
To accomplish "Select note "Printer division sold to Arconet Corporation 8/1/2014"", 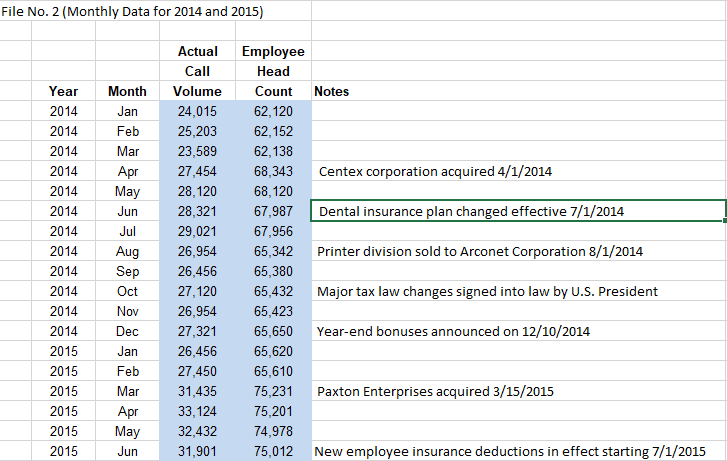I will 519,250.
